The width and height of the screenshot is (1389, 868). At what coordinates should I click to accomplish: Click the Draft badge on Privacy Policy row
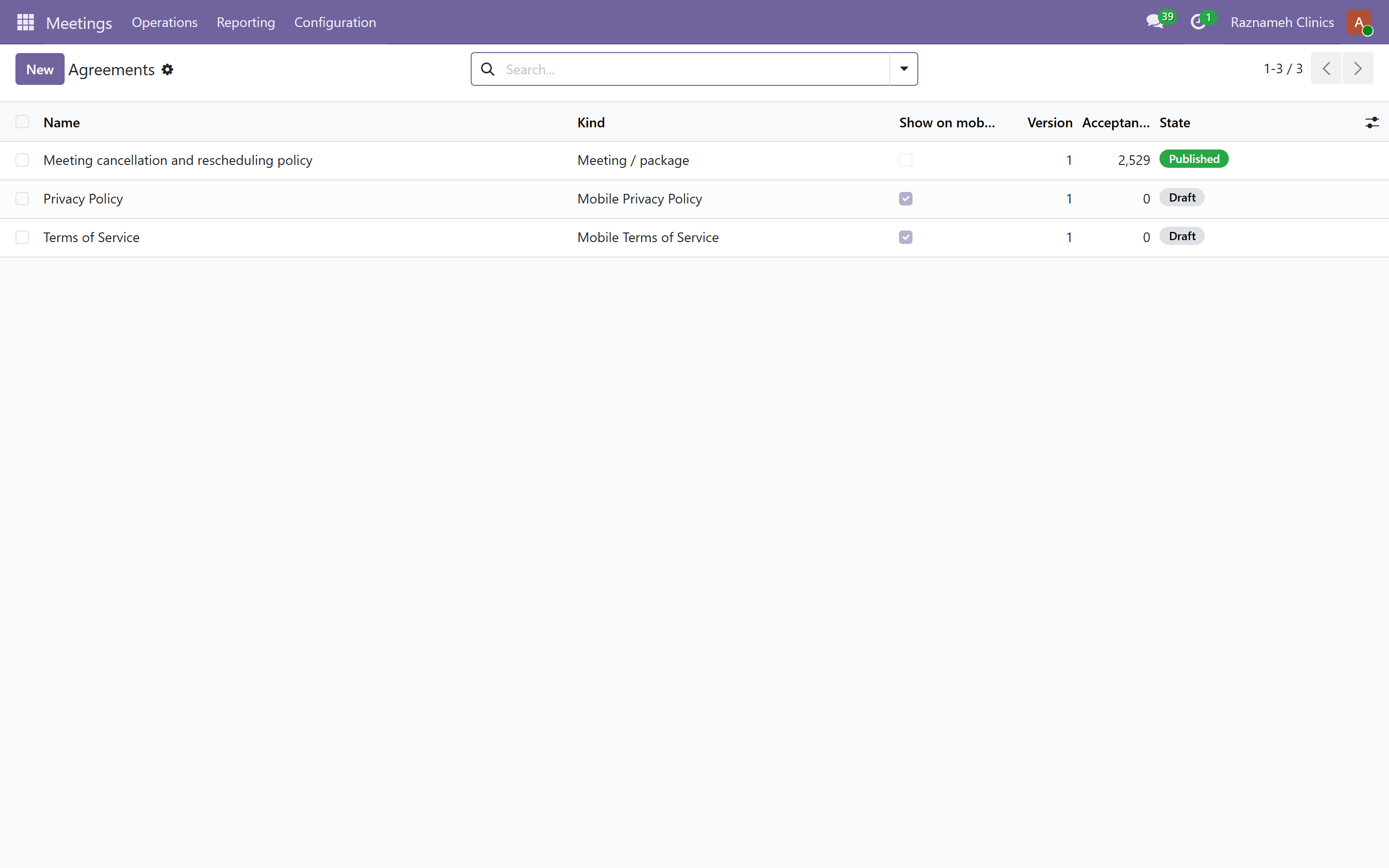pos(1182,198)
